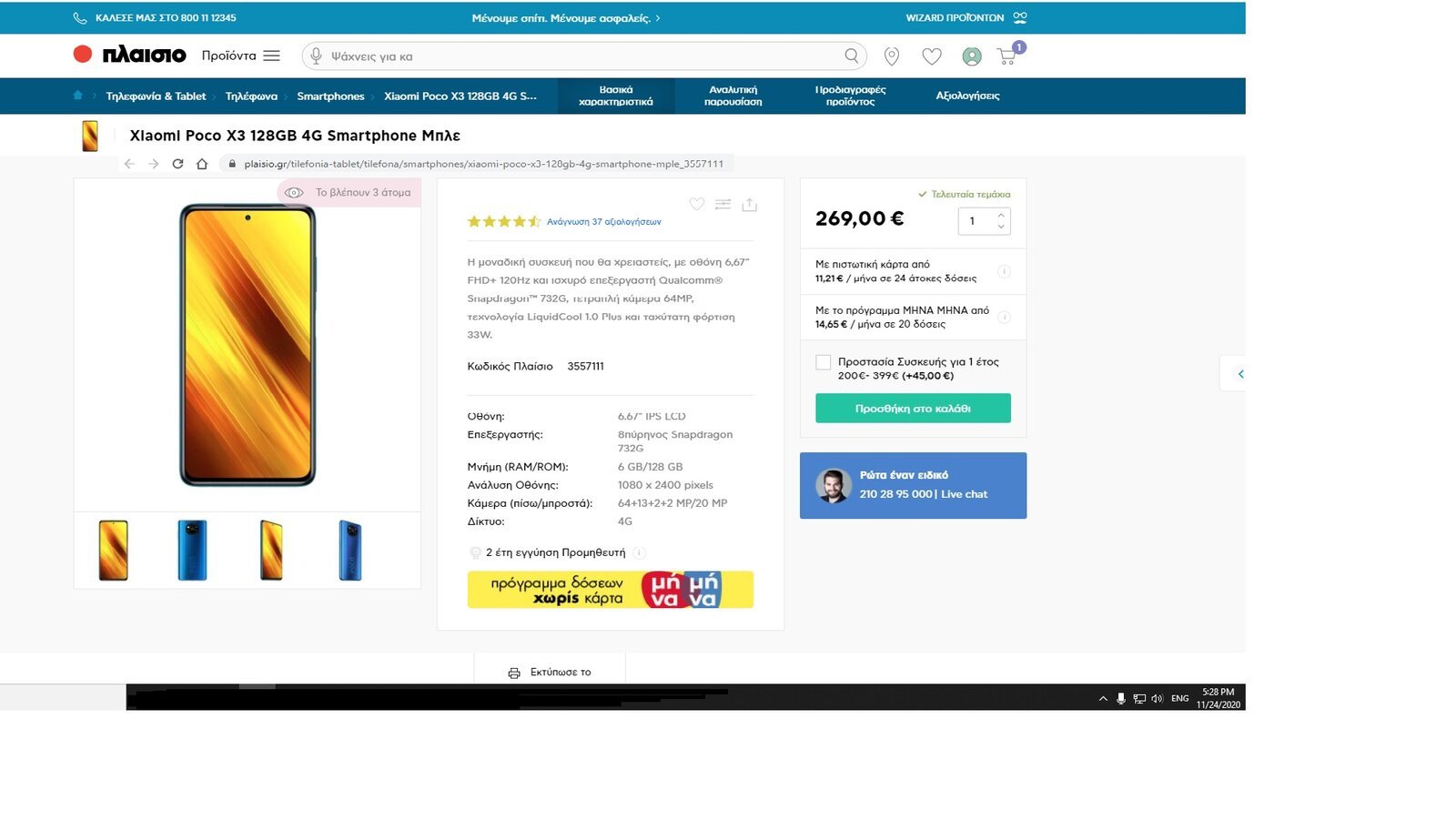
Task: Go to home breadcrumb icon
Action: coord(77,95)
